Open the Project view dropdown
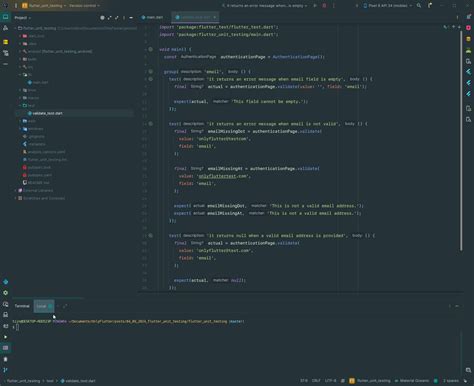474x386 pixels. [23, 18]
